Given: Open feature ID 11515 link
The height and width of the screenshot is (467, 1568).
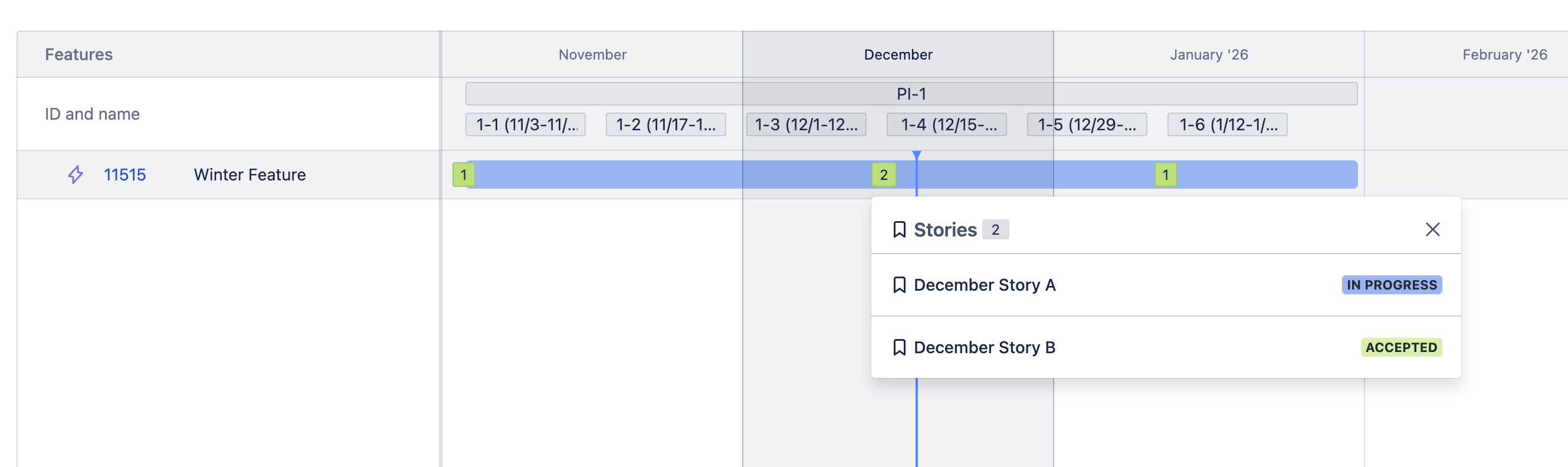Looking at the screenshot, I should [125, 175].
